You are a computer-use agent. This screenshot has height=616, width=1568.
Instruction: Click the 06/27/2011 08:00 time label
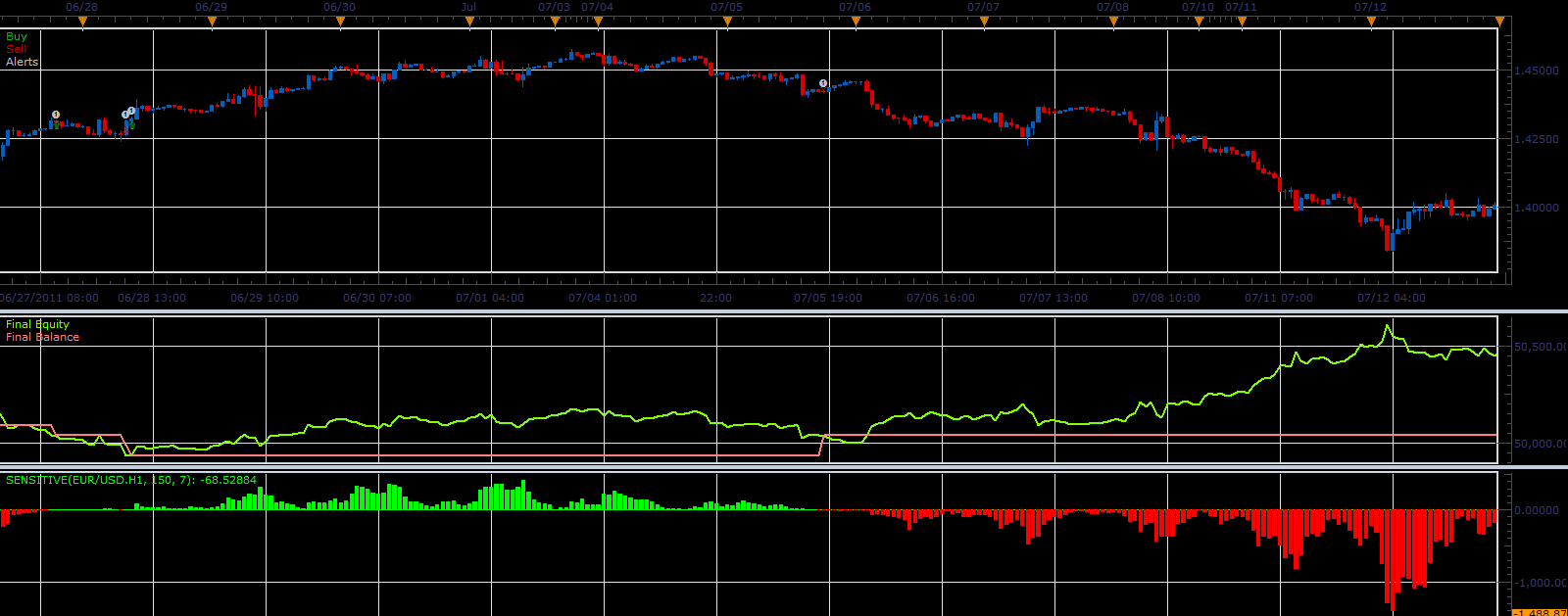coord(49,298)
